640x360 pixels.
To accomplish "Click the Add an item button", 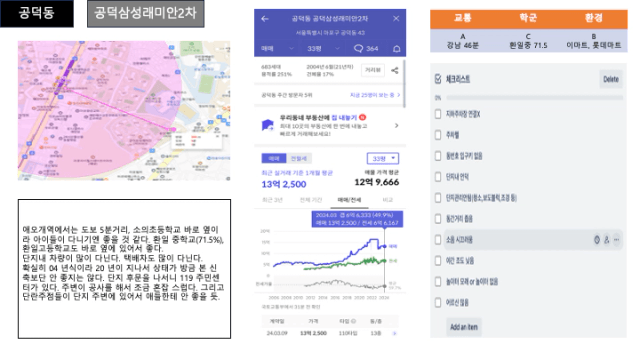I will [464, 327].
